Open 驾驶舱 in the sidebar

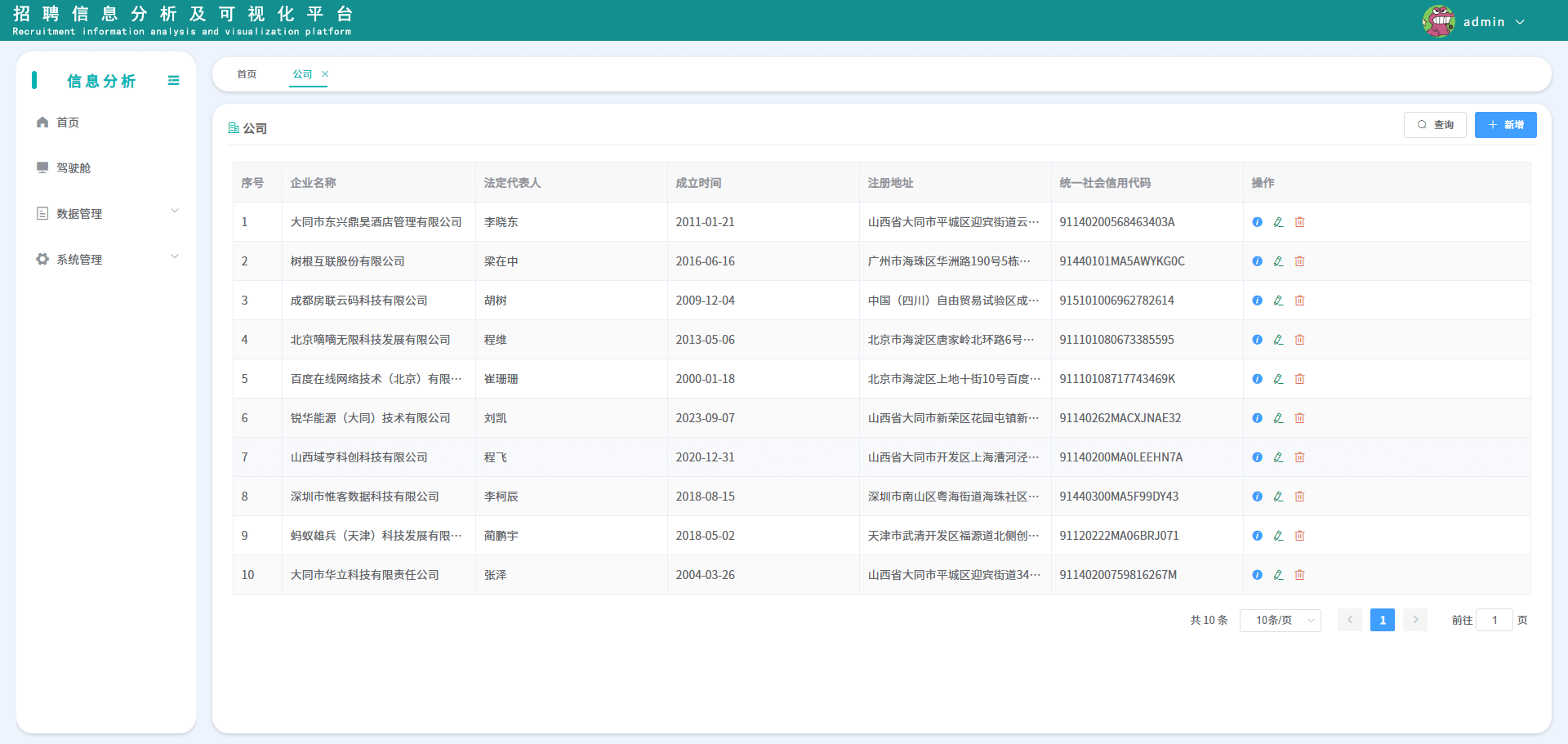click(x=73, y=167)
